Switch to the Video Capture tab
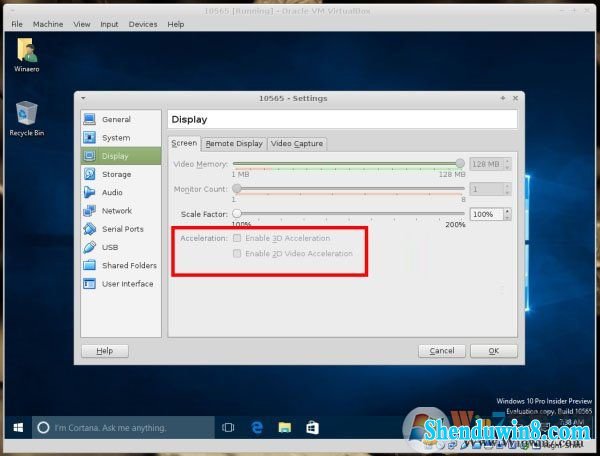This screenshot has width=600, height=456. tap(297, 144)
